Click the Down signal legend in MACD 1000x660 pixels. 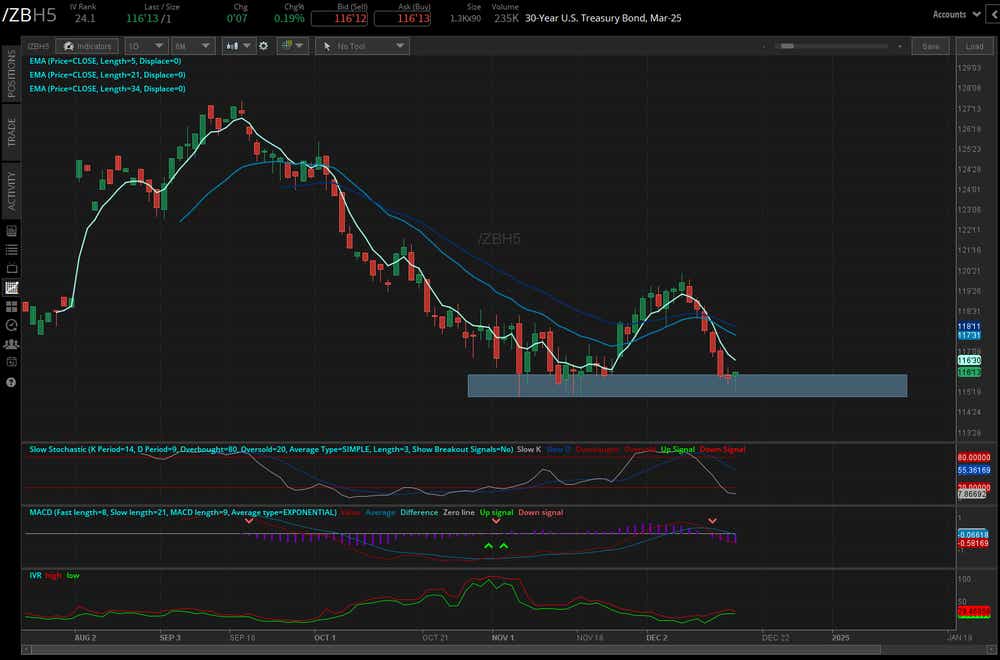(540, 513)
